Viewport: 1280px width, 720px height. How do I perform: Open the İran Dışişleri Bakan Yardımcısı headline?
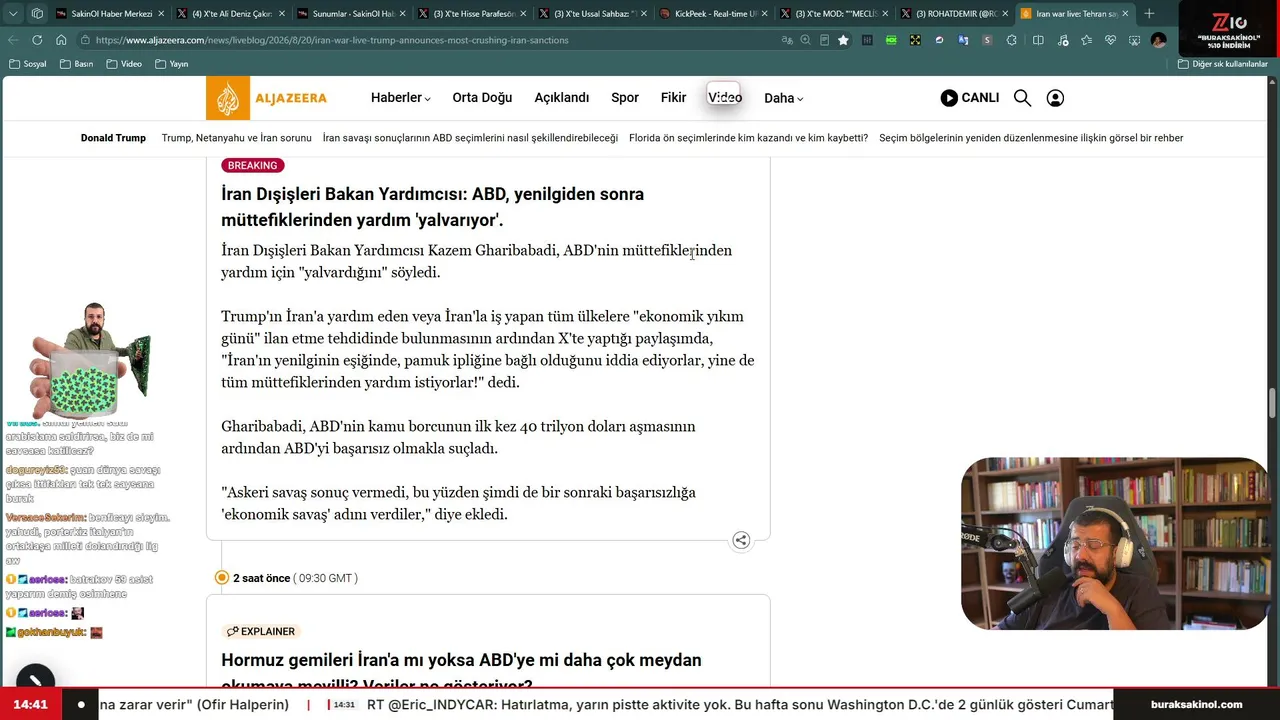point(432,207)
